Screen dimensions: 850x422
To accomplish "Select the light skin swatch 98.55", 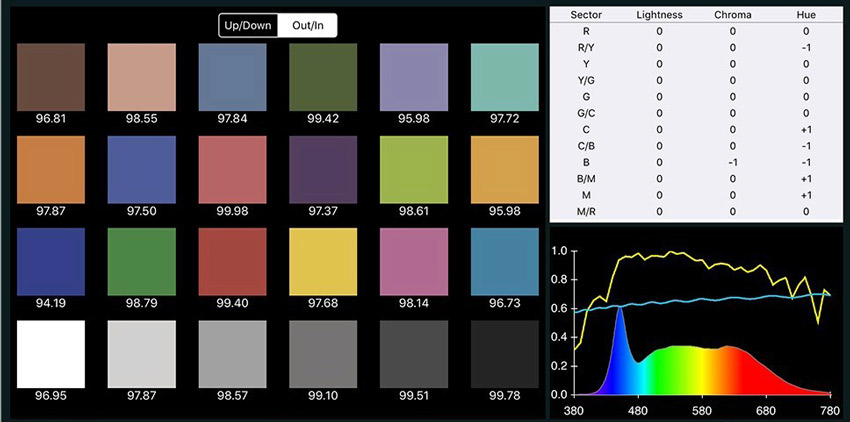I will click(x=142, y=78).
